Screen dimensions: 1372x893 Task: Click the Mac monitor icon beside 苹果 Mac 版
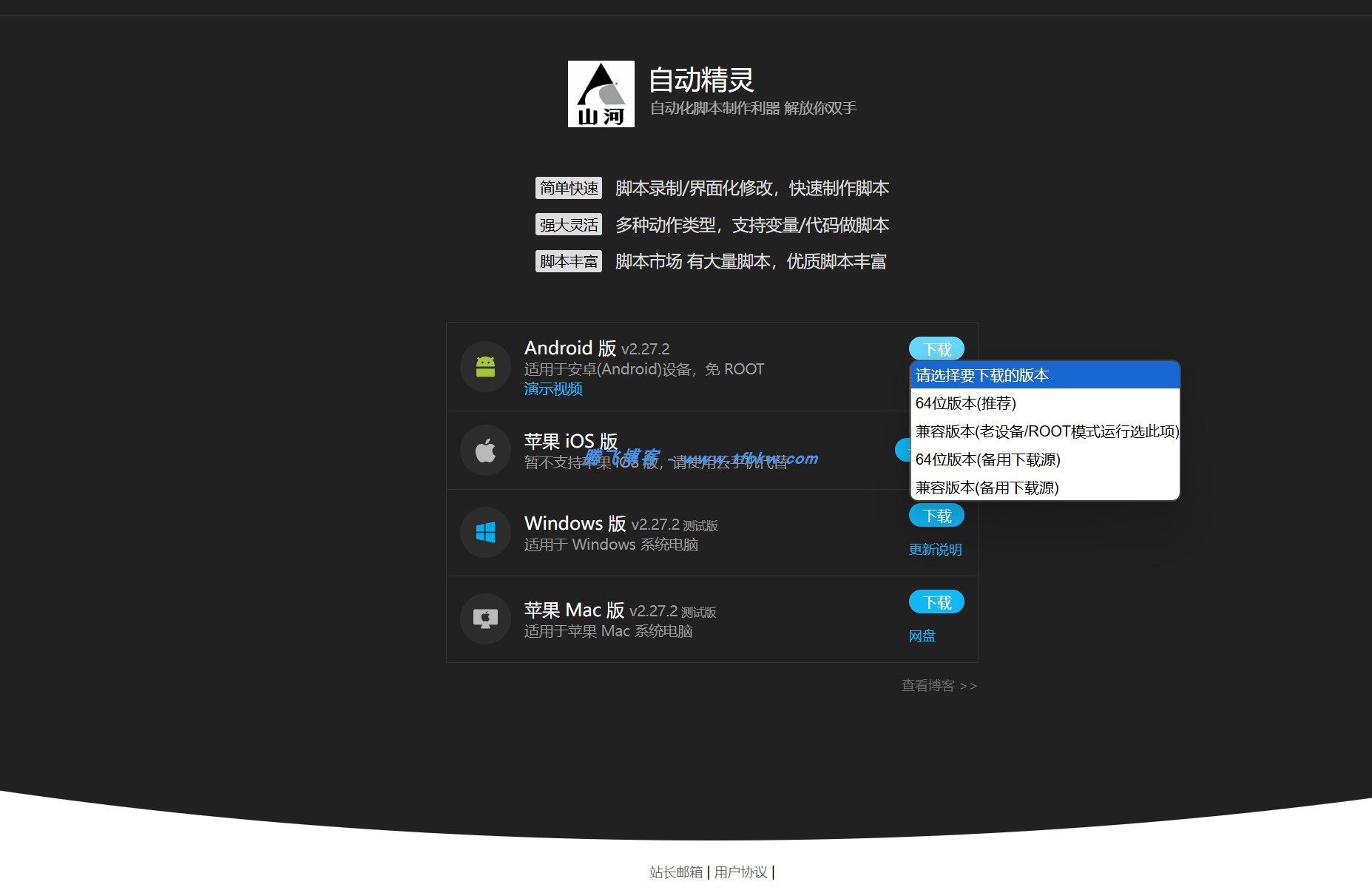485,619
